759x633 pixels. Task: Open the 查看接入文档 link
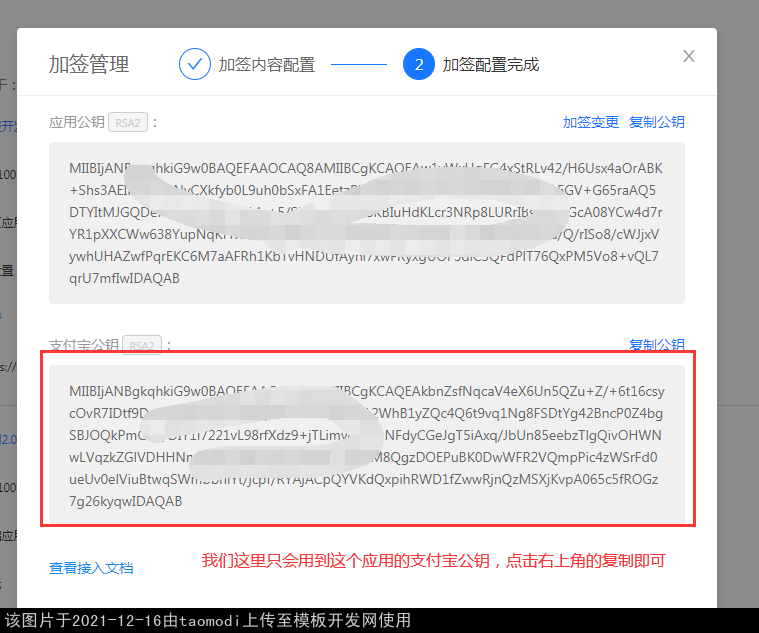pyautogui.click(x=91, y=568)
